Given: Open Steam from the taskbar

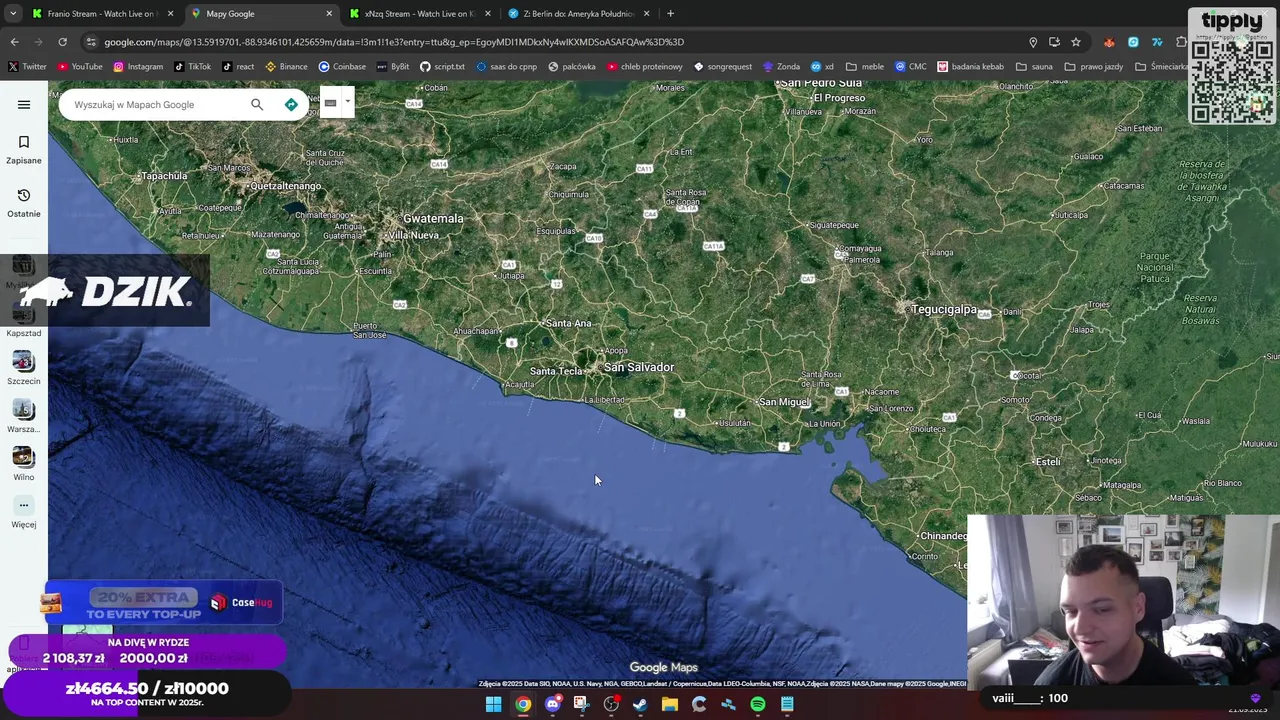Looking at the screenshot, I should [x=640, y=704].
